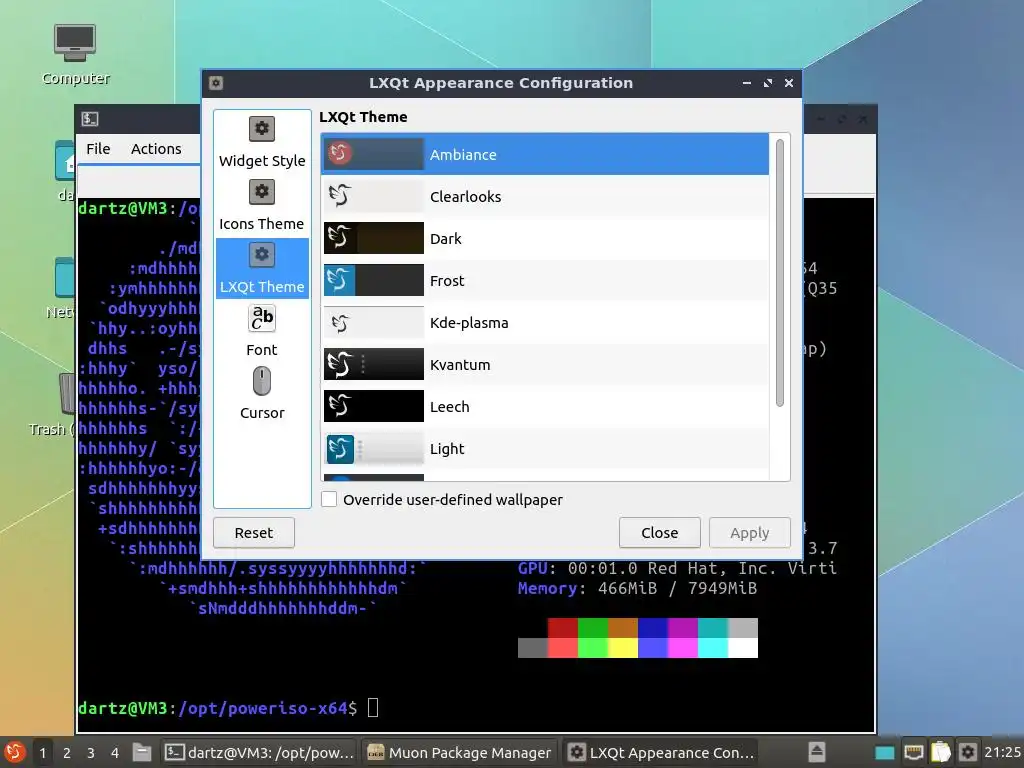This screenshot has height=768, width=1024.
Task: Click the yellow terminal color block
Action: click(622, 648)
